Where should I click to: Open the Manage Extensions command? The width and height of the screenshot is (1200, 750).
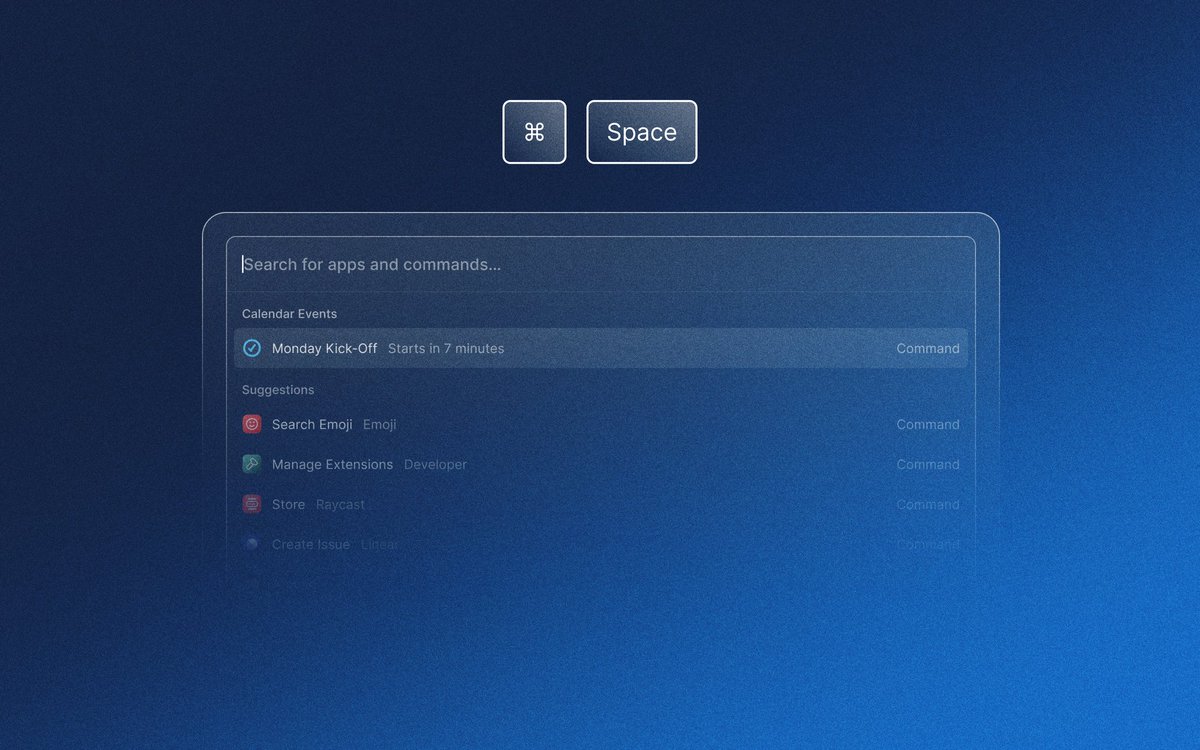click(x=601, y=464)
